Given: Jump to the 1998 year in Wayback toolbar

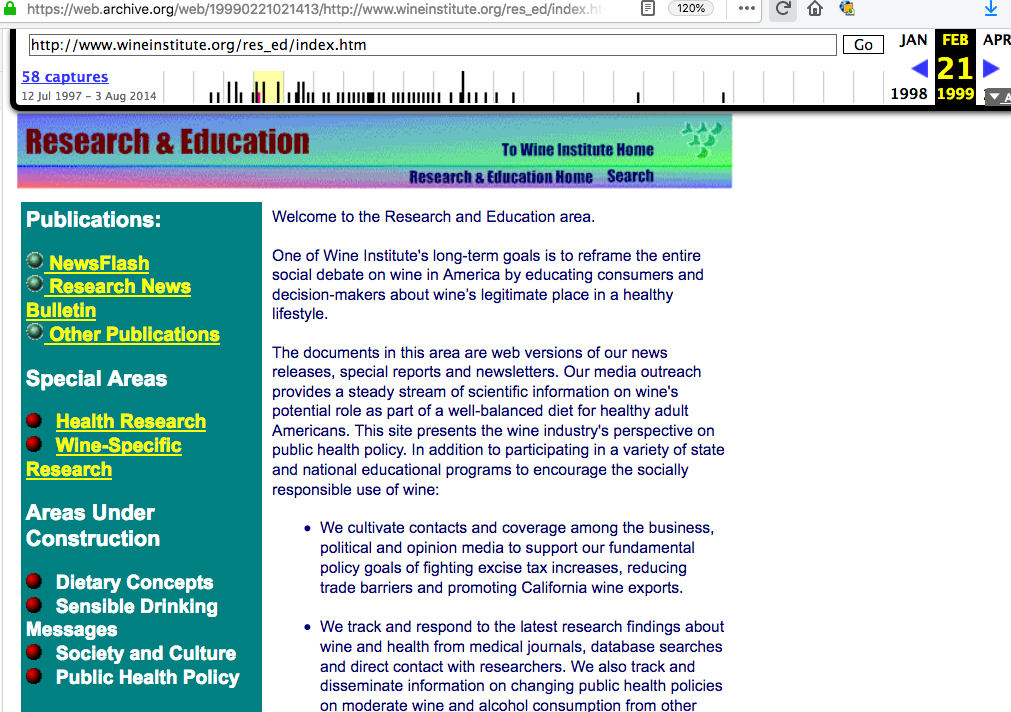Looking at the screenshot, I should [x=909, y=94].
